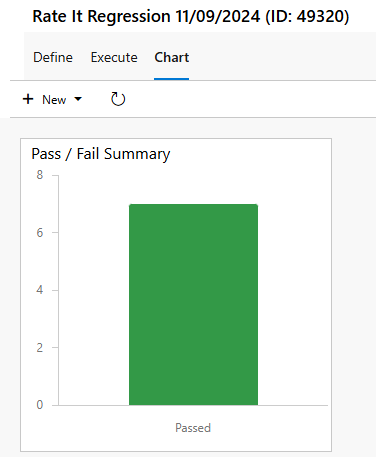Viewport: 376px width, 459px height.
Task: Select the Chart tab
Action: pos(172,57)
